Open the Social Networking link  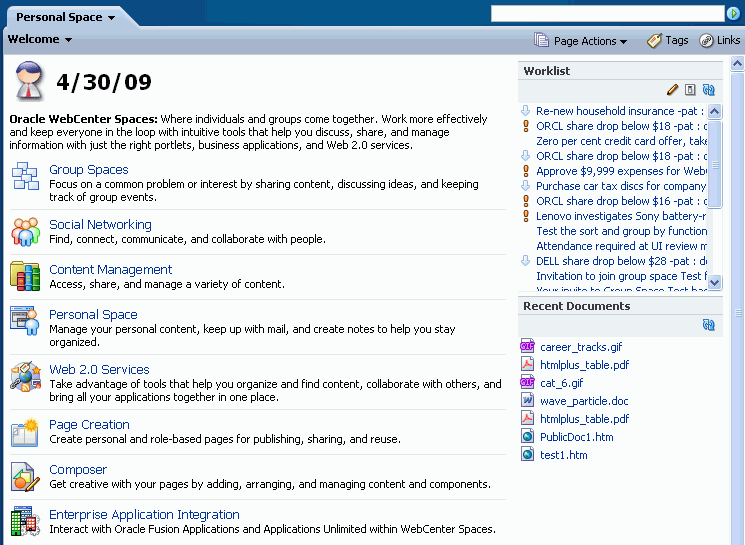tap(100, 224)
